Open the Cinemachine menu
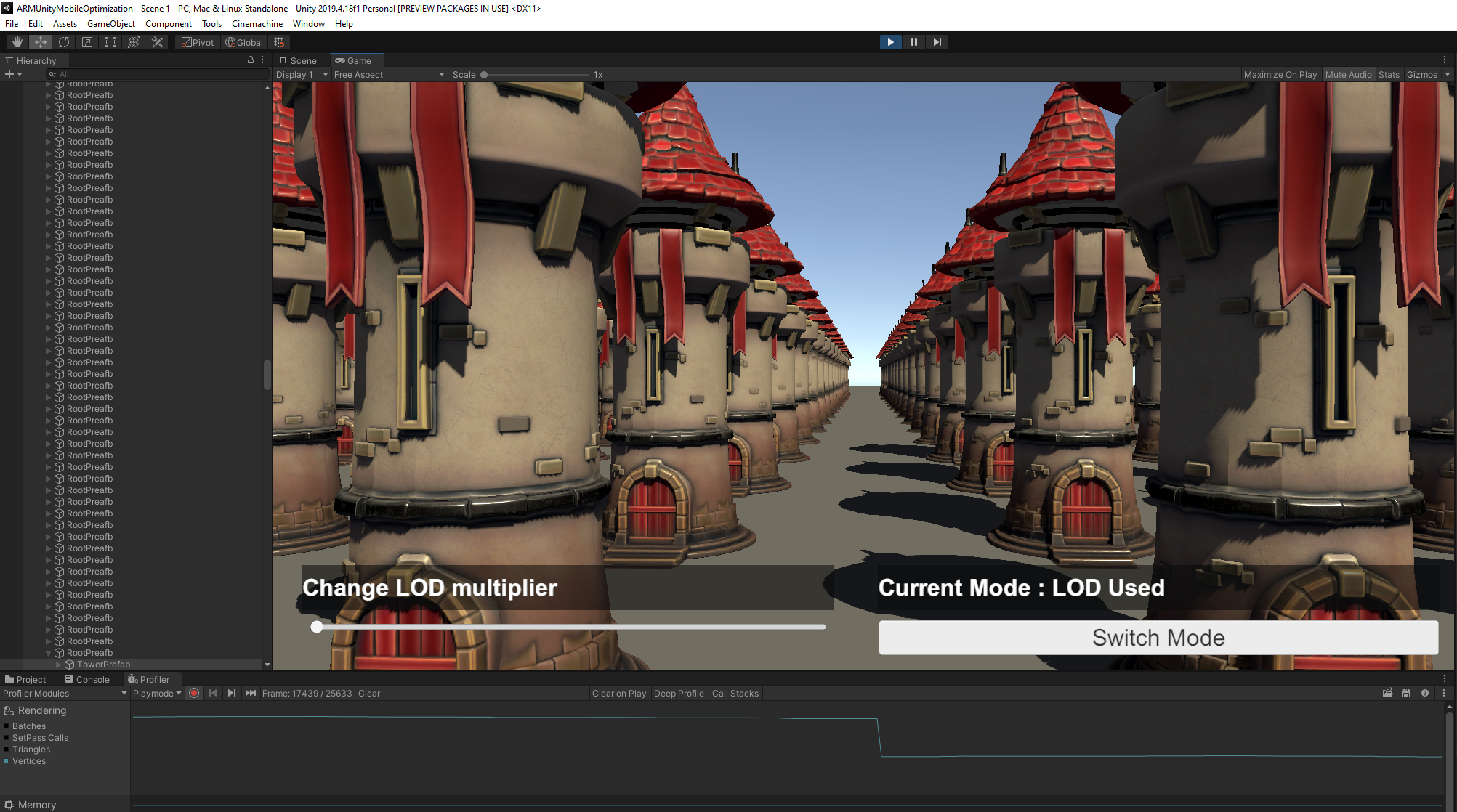Image resolution: width=1457 pixels, height=812 pixels. tap(257, 24)
